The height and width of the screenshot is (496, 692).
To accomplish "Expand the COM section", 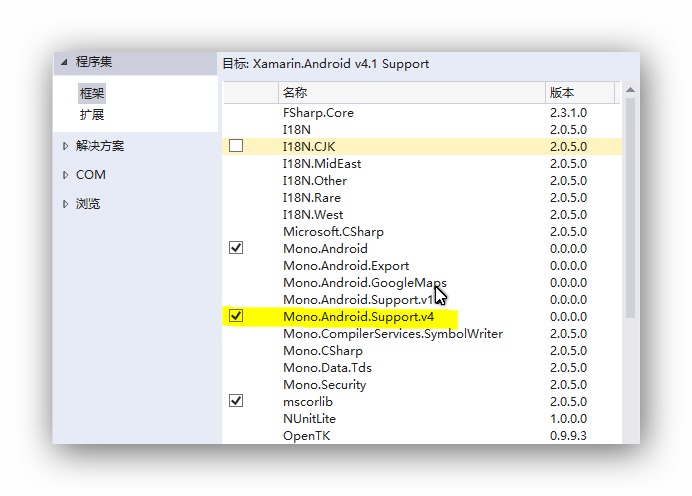I will click(65, 175).
